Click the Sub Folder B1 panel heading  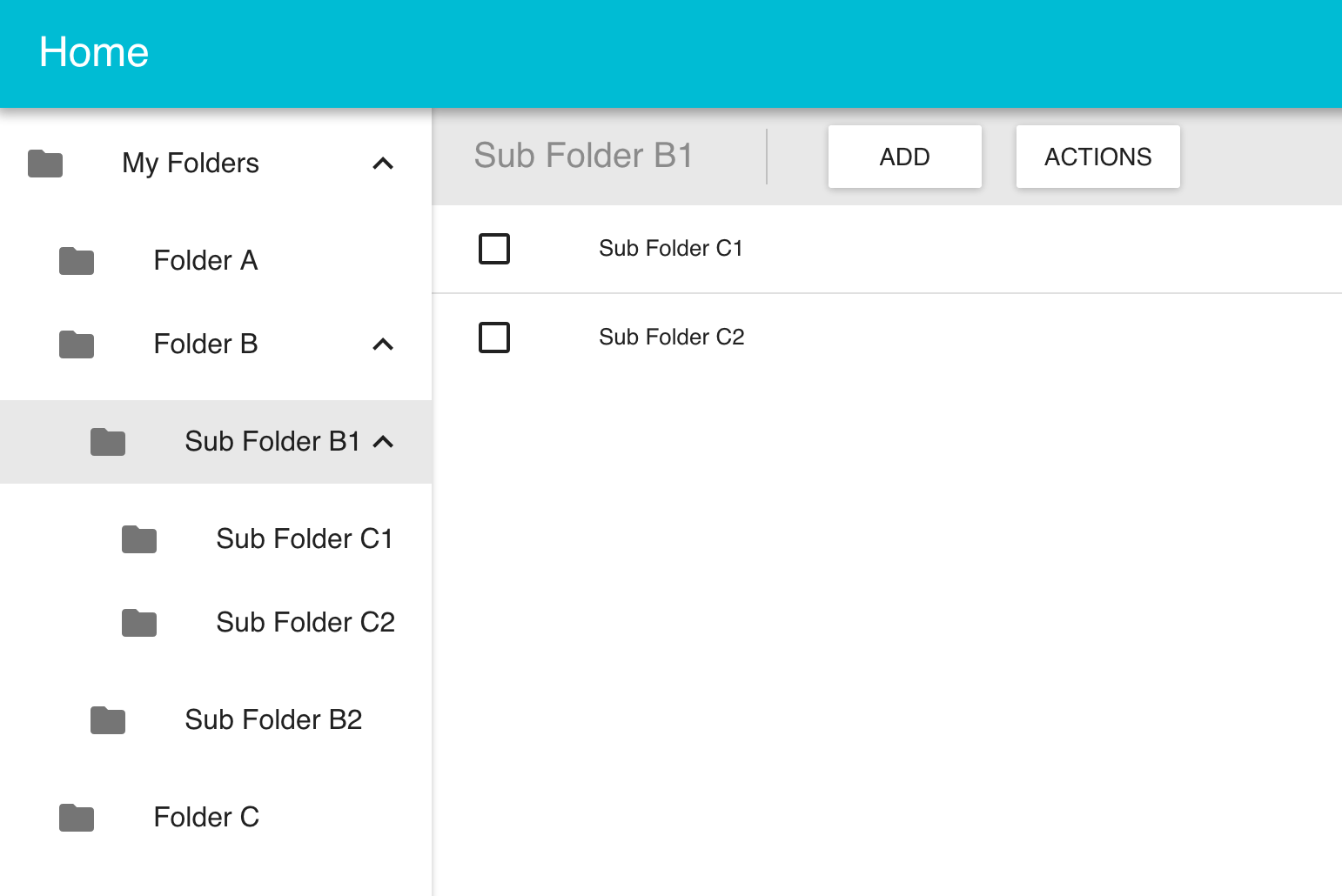(x=583, y=156)
